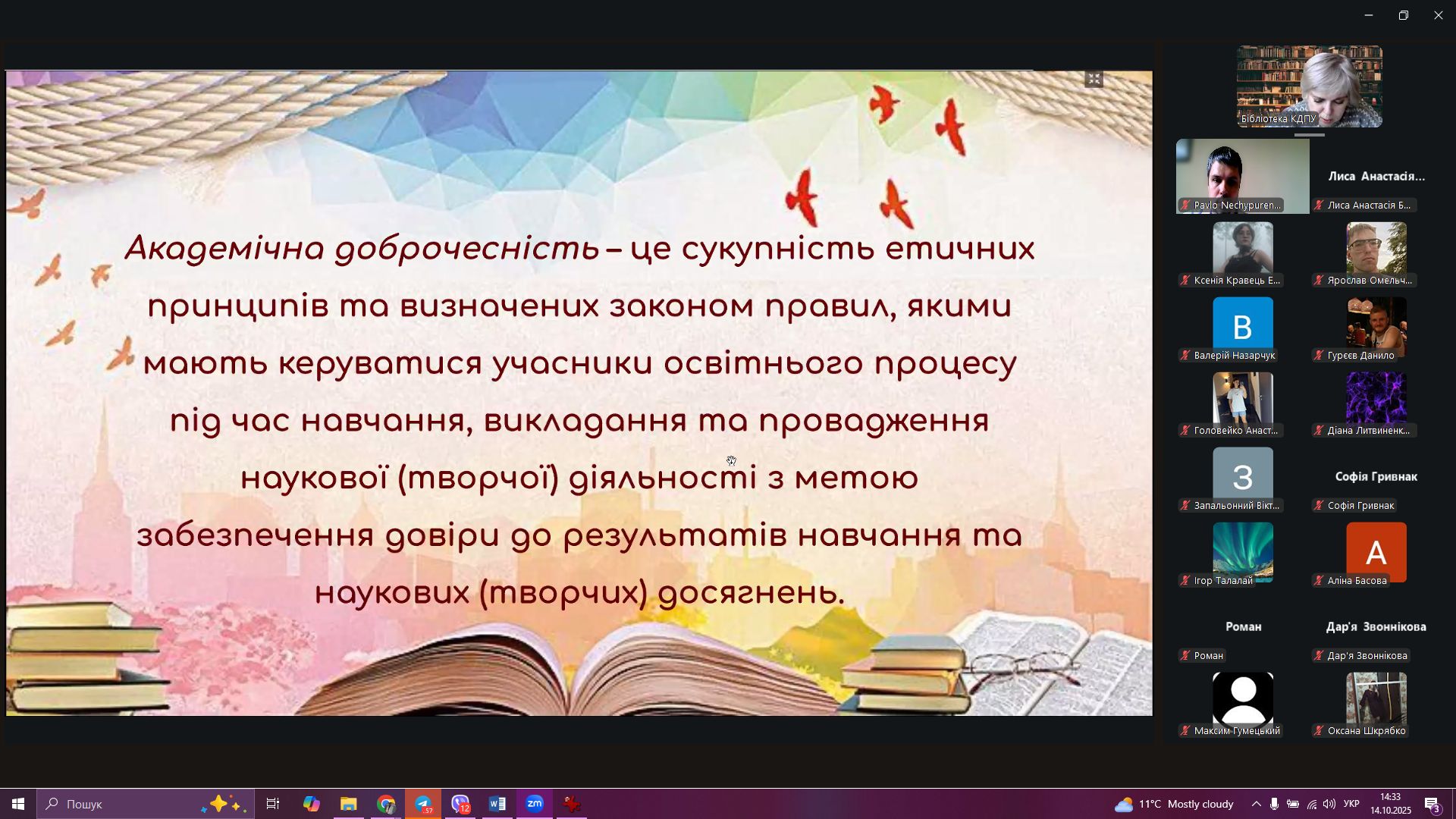The image size is (1456, 819).
Task: Open Microsoft Word from the taskbar
Action: click(x=497, y=804)
